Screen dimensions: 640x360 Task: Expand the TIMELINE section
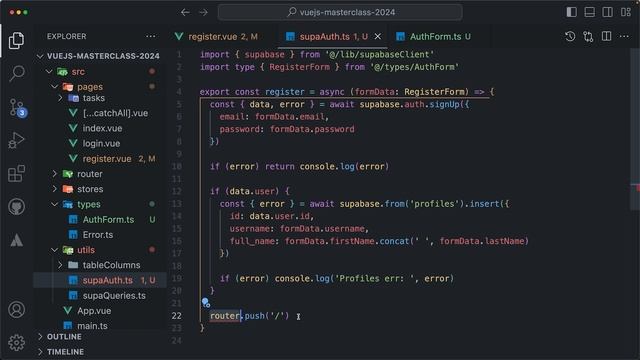100,352
